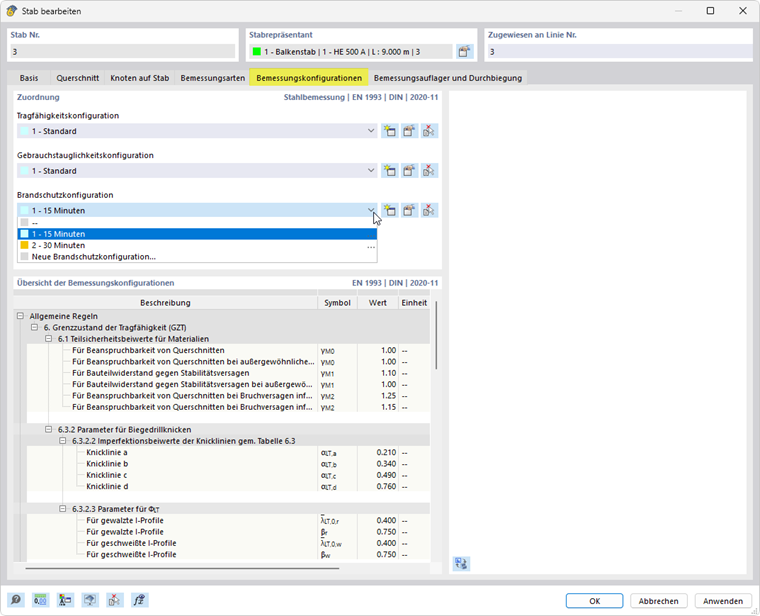Screen dimensions: 760x616
Task: Click the Anwenden button
Action: pyautogui.click(x=723, y=601)
